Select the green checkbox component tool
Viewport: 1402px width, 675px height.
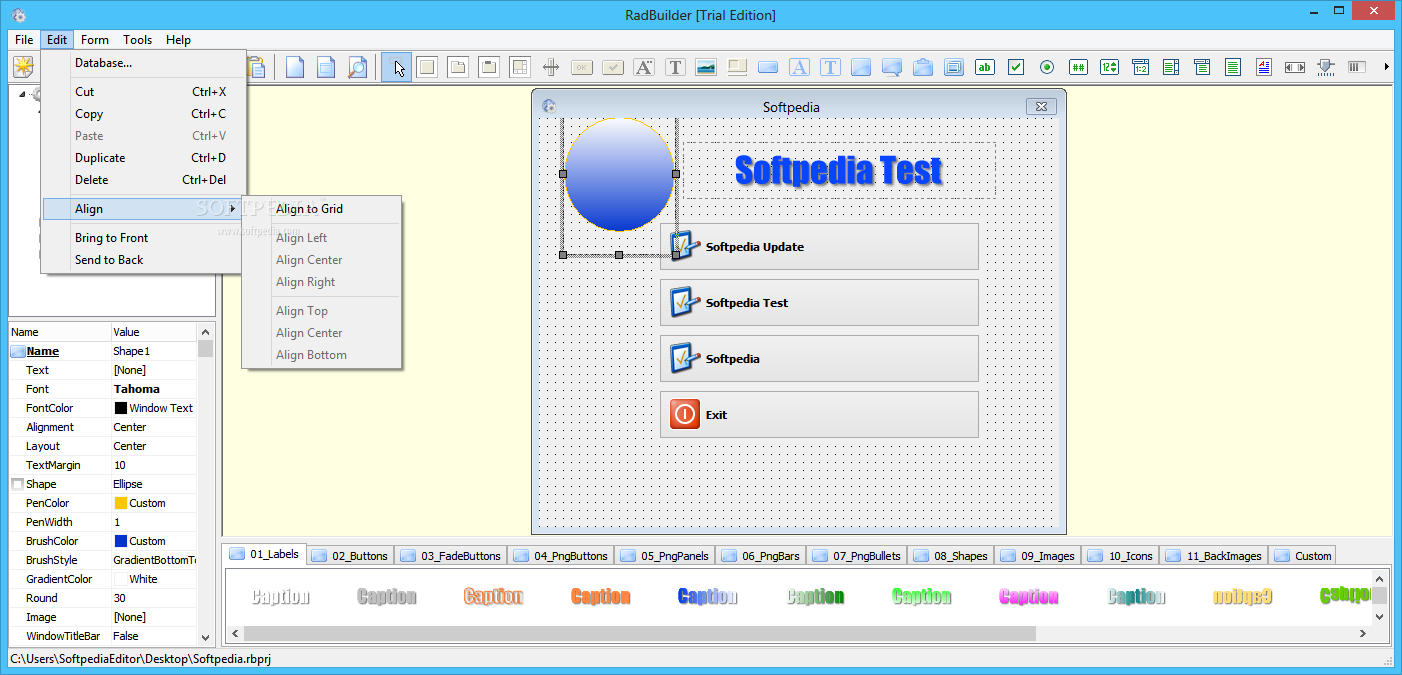coord(1016,67)
